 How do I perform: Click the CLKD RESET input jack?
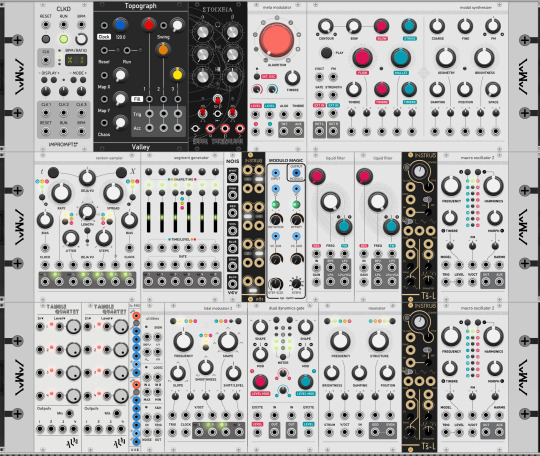click(45, 25)
